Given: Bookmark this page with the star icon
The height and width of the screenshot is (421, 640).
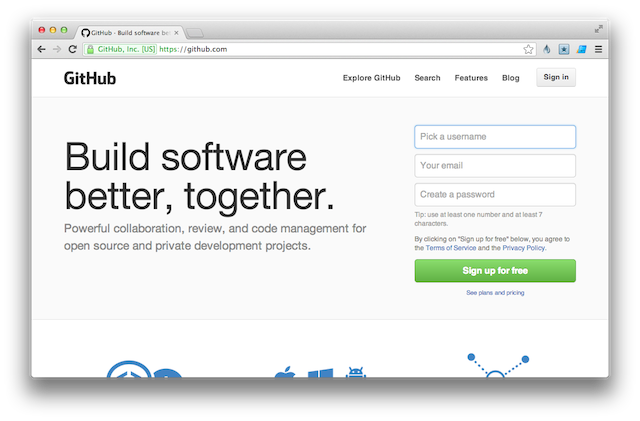Looking at the screenshot, I should pos(528,49).
